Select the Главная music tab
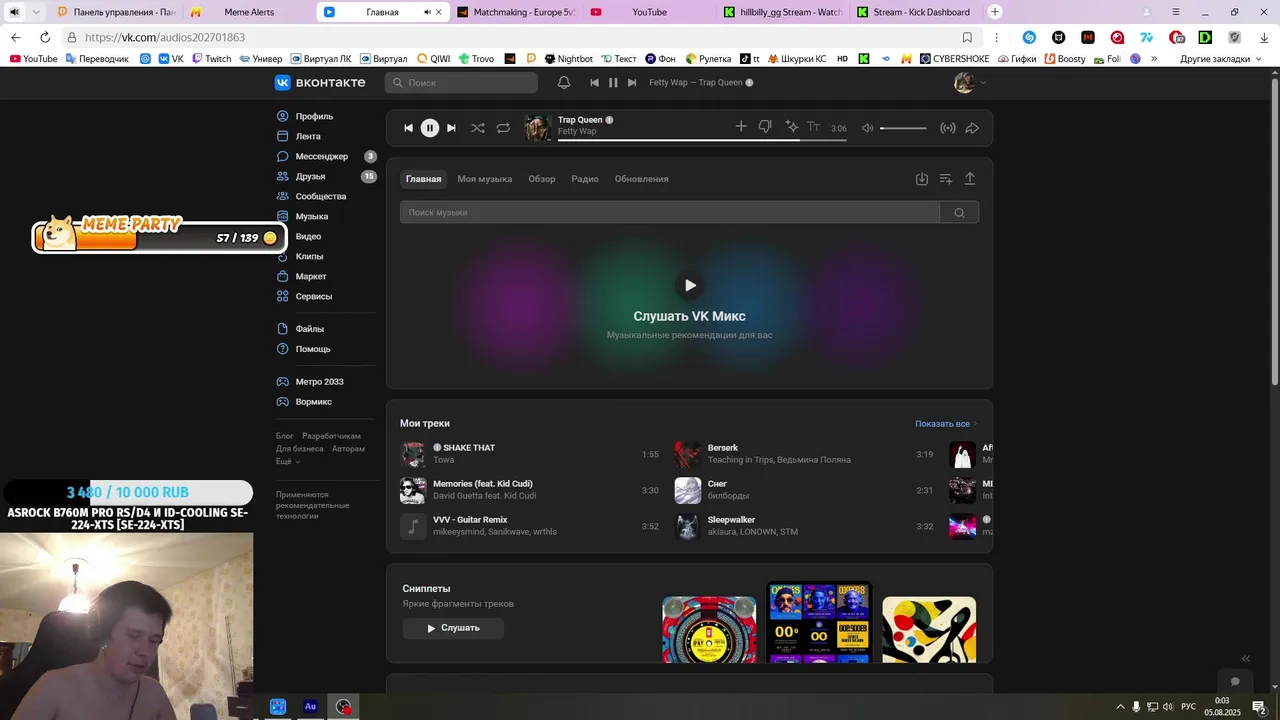 pyautogui.click(x=423, y=179)
